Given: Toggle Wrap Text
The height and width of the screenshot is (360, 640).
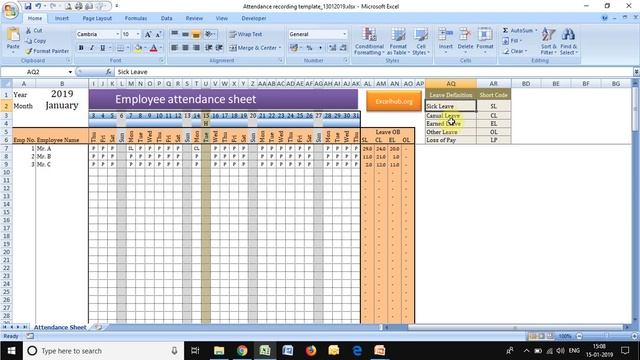Looking at the screenshot, I should coord(246,34).
